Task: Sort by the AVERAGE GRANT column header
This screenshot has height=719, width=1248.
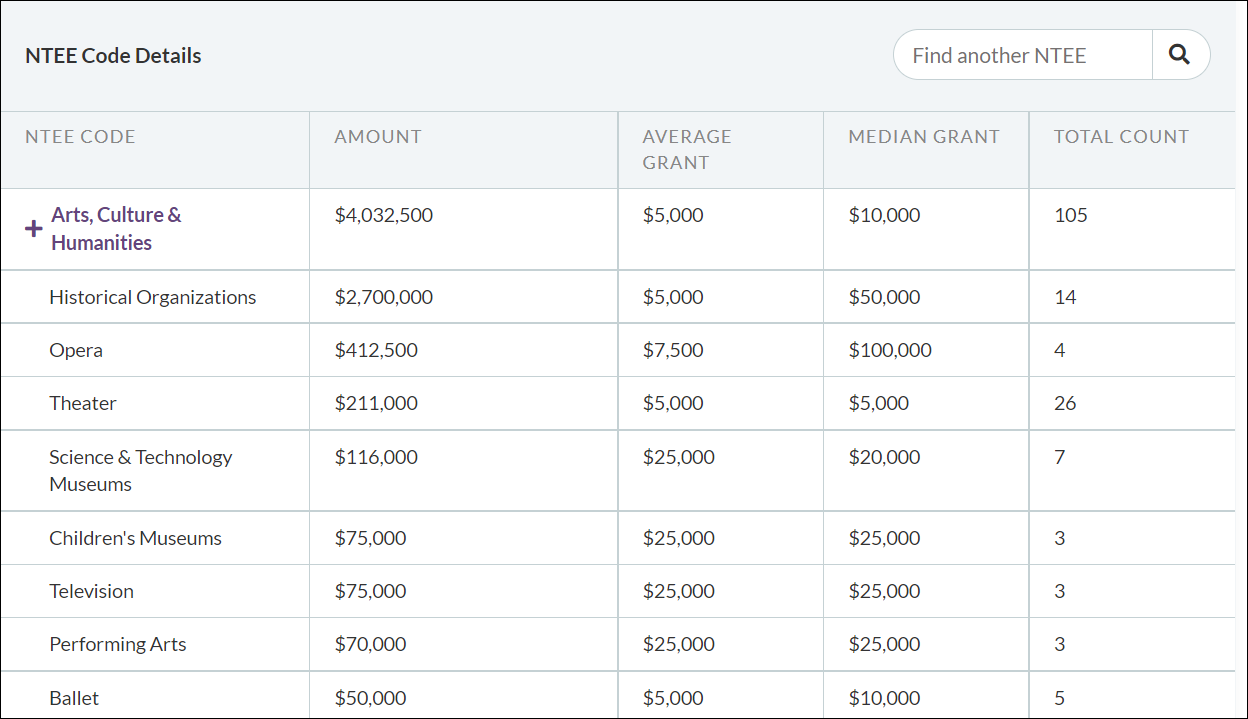Action: (x=687, y=147)
